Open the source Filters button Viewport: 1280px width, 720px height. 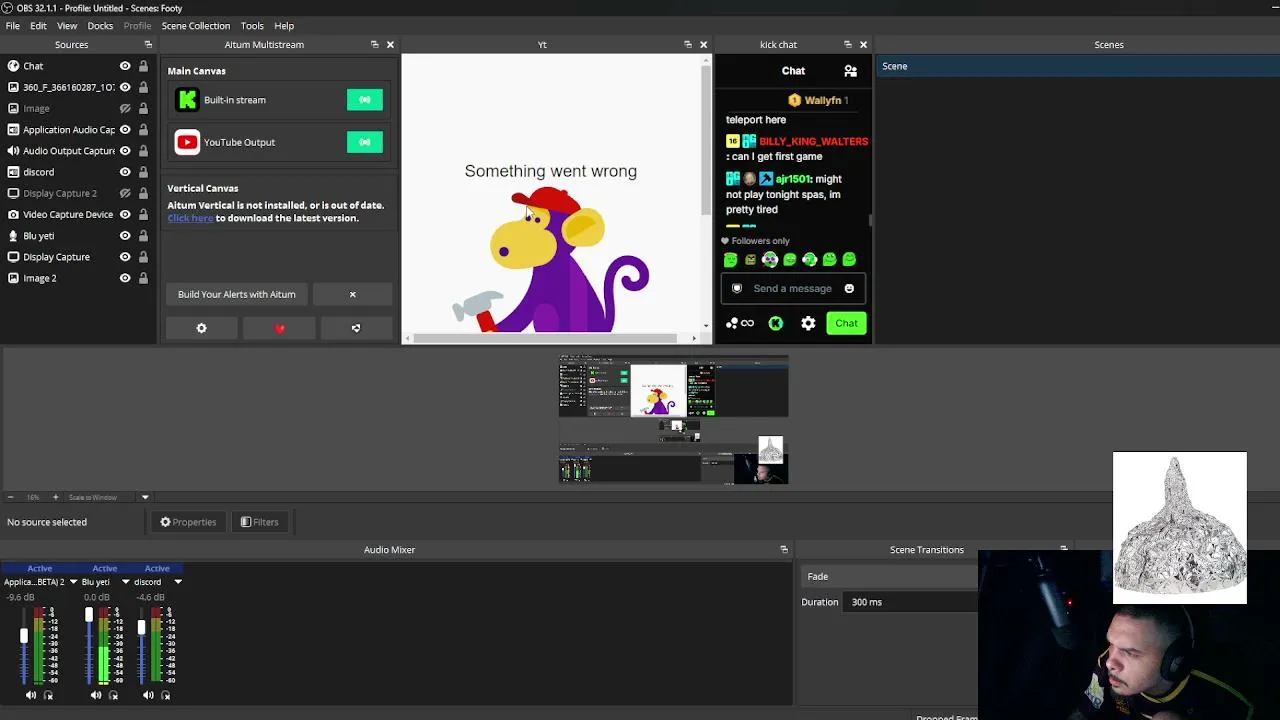pos(259,522)
